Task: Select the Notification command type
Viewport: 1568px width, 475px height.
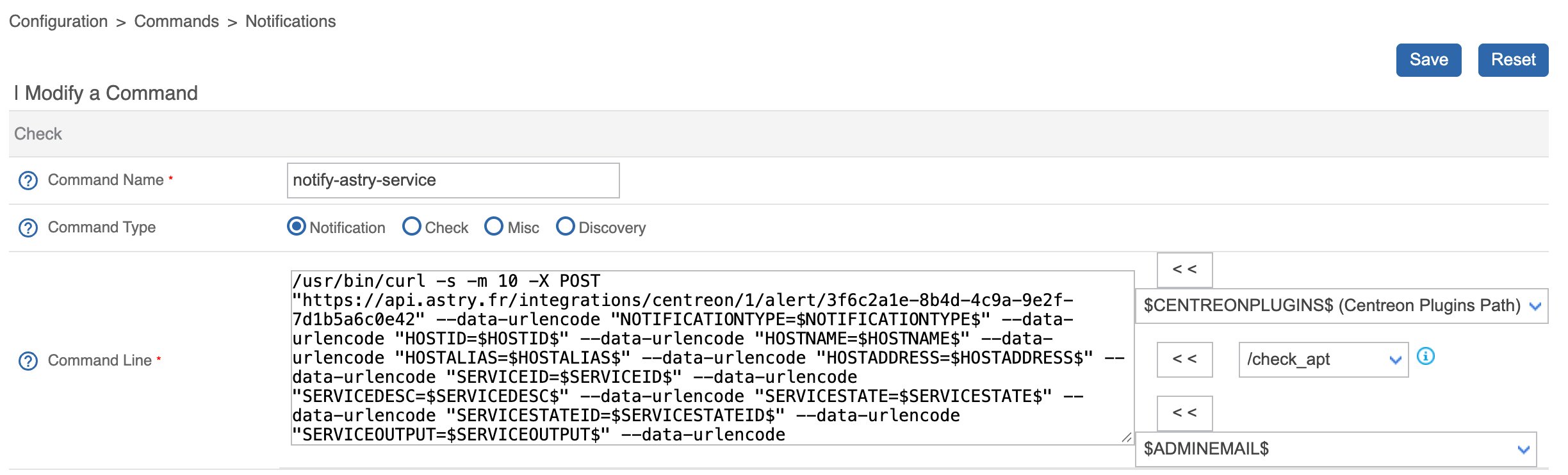Action: click(296, 227)
